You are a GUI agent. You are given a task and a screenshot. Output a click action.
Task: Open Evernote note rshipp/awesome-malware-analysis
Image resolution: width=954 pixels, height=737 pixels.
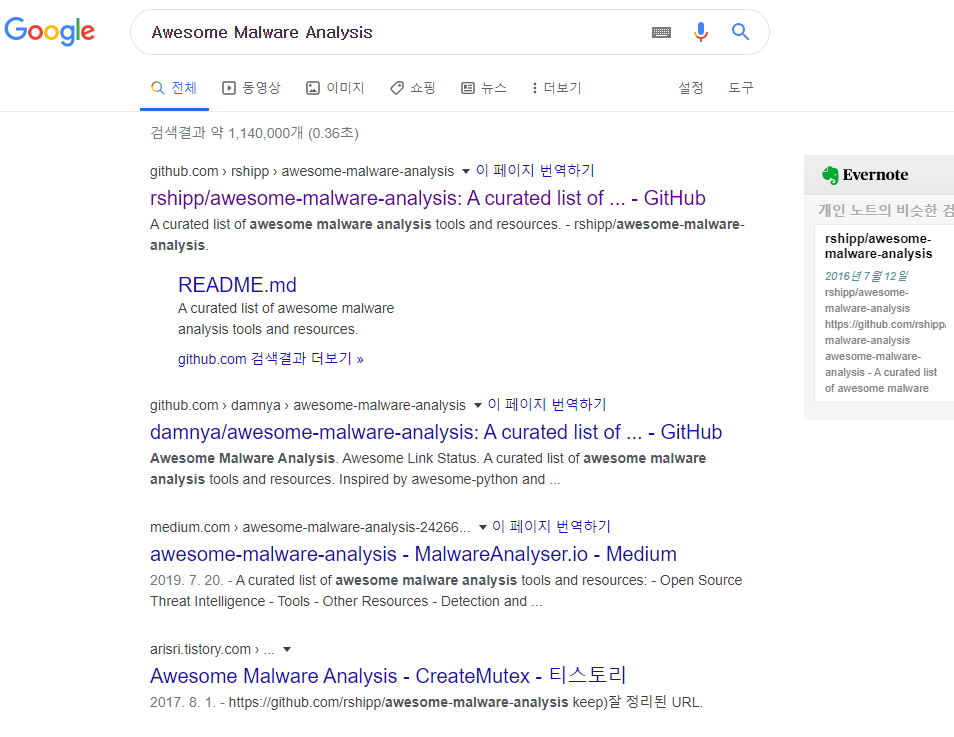[879, 246]
